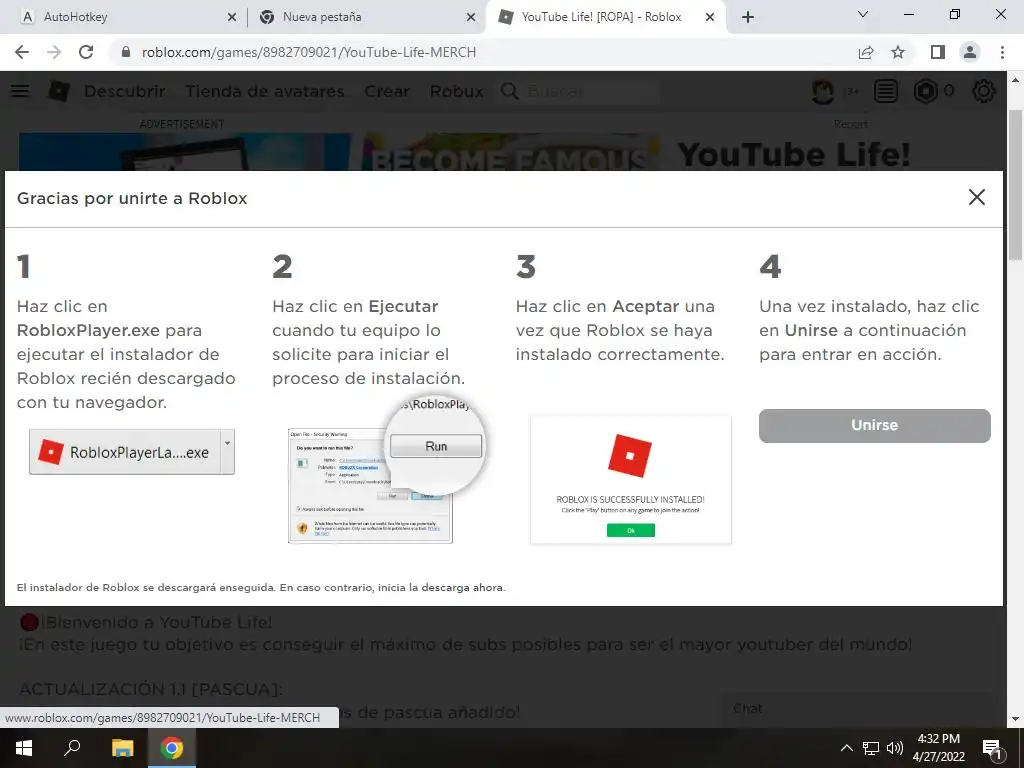Click the address bar URL
This screenshot has height=768, width=1024.
(x=308, y=52)
